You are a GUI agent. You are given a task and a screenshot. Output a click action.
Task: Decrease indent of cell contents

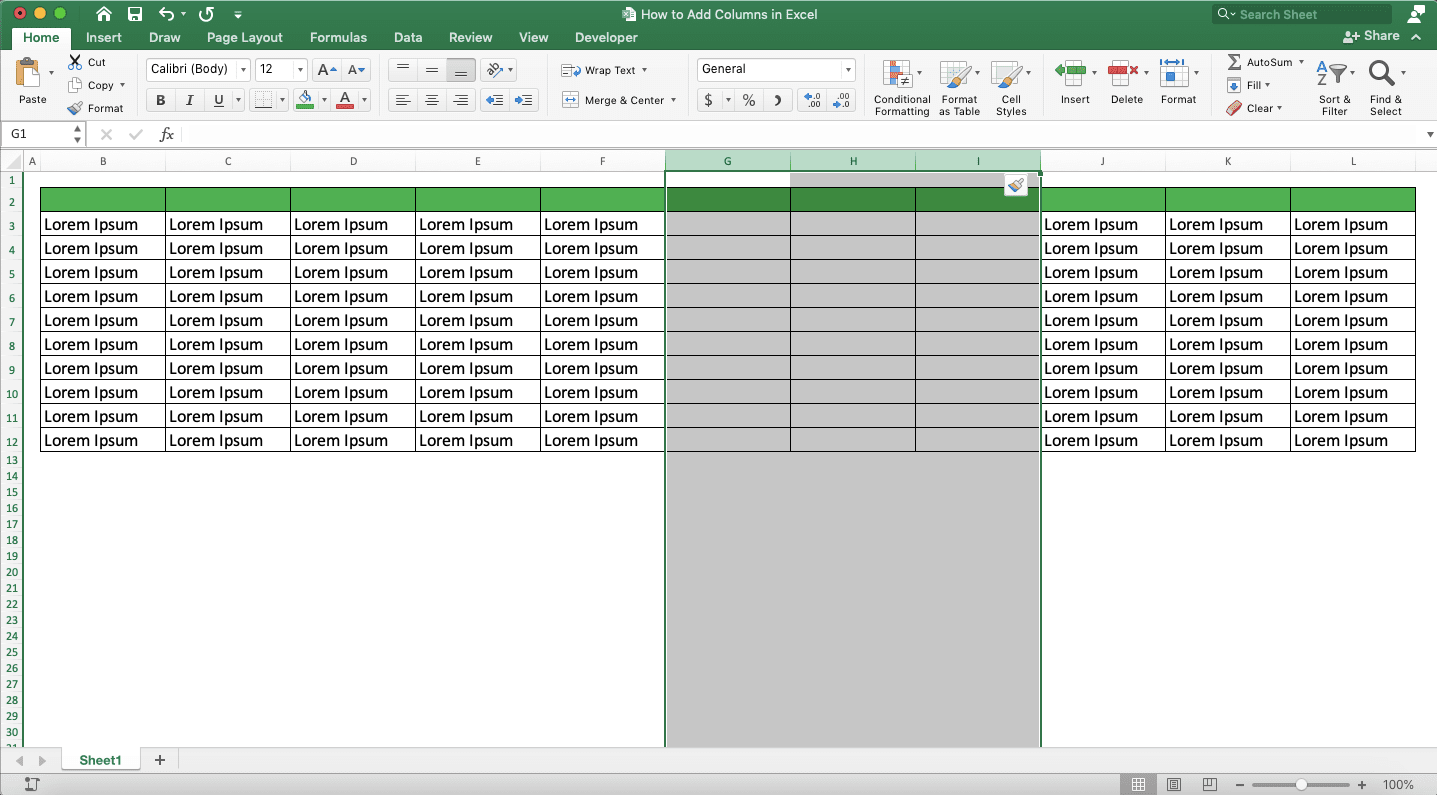(x=493, y=100)
